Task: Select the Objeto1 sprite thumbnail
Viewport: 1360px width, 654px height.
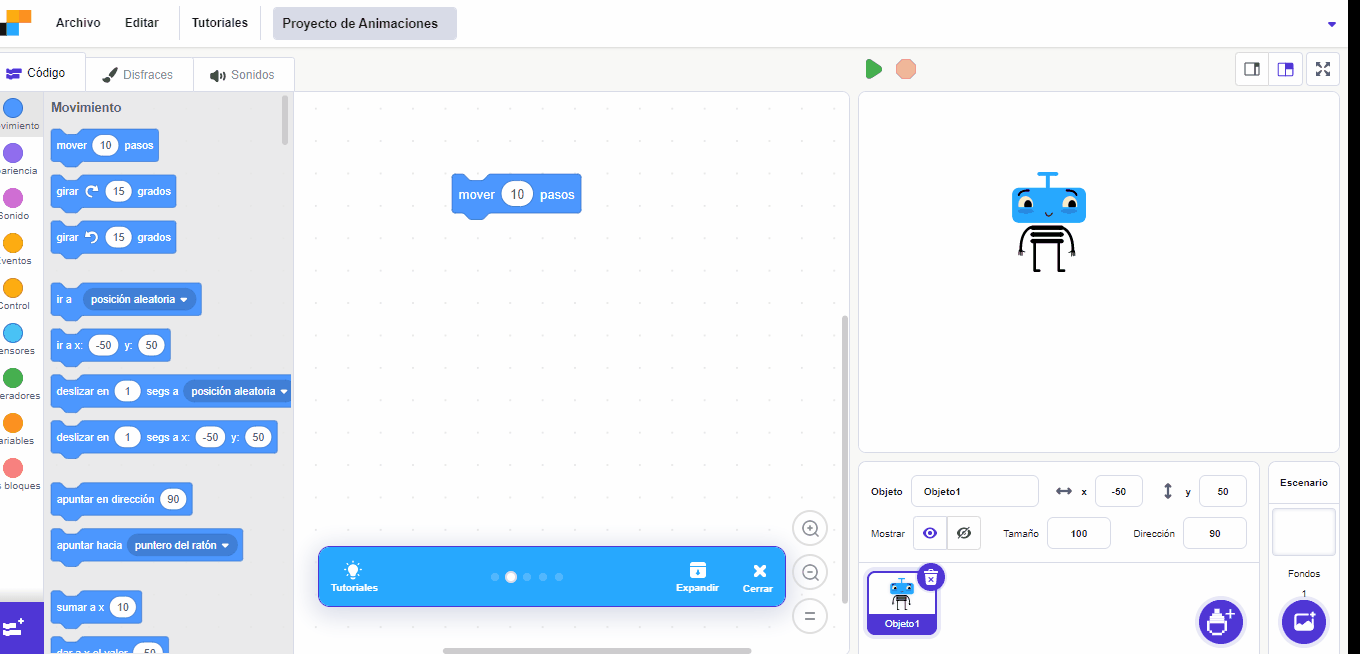Action: coord(902,603)
